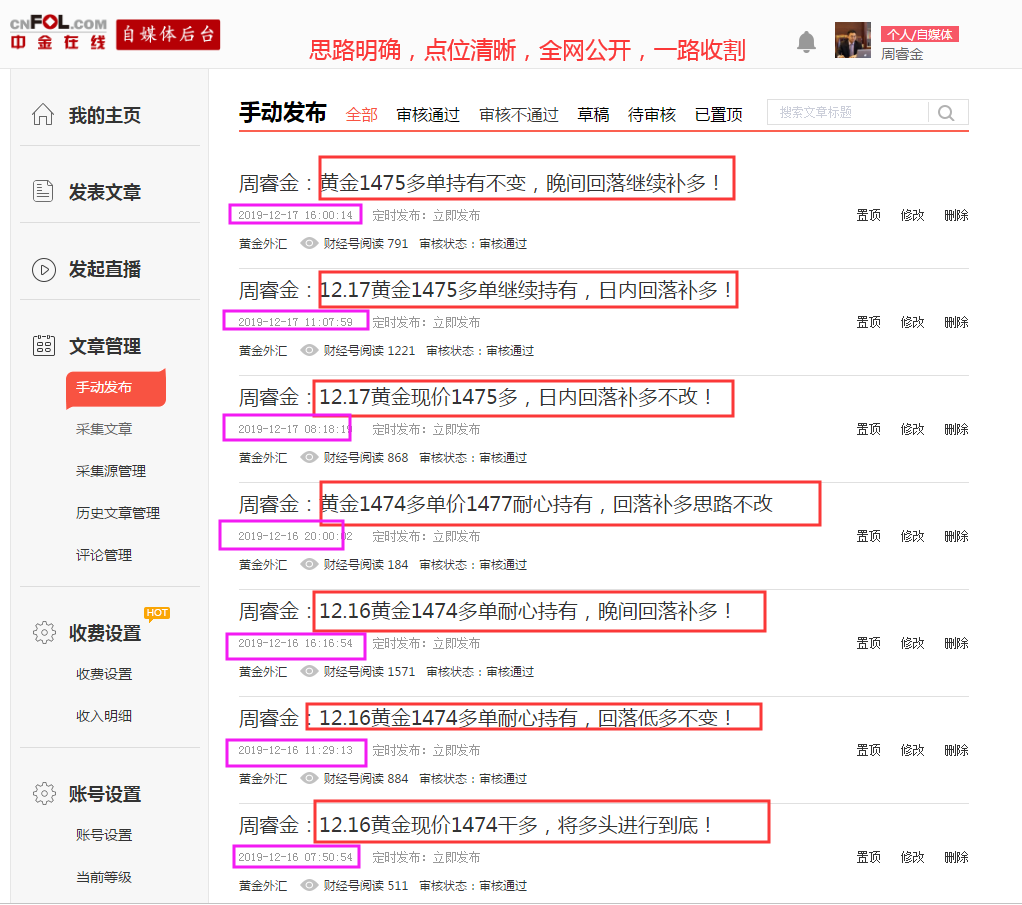1022x905 pixels.
Task: Select the 已置顶 filter tab
Action: point(719,115)
